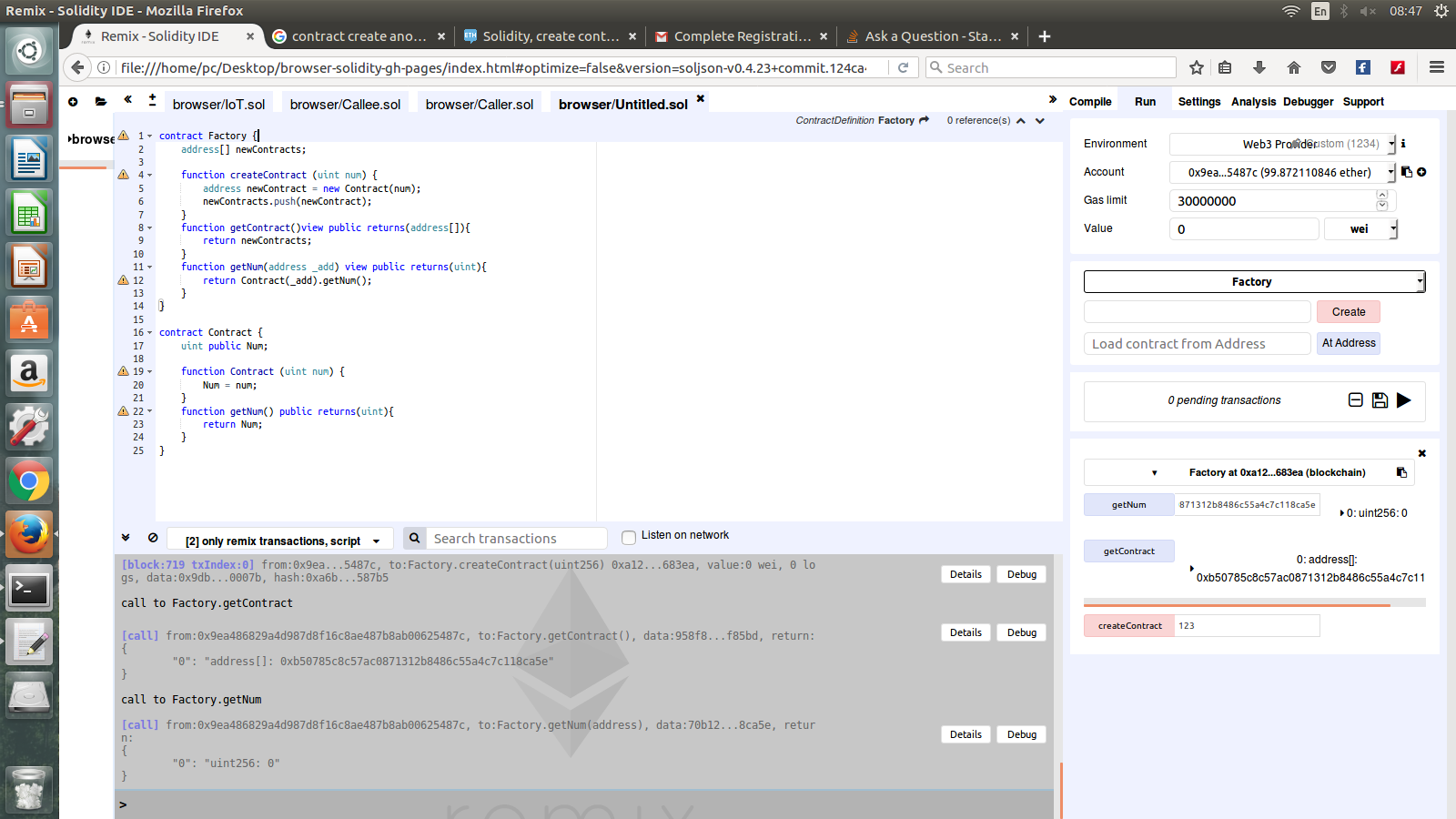Click the warning icon on line 4
Screen dimensions: 1456x819
(x=123, y=175)
